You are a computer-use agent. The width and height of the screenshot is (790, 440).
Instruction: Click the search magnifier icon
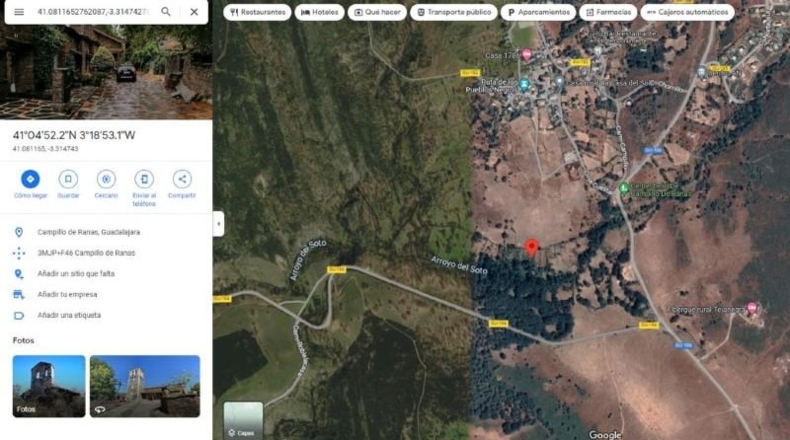[166, 12]
